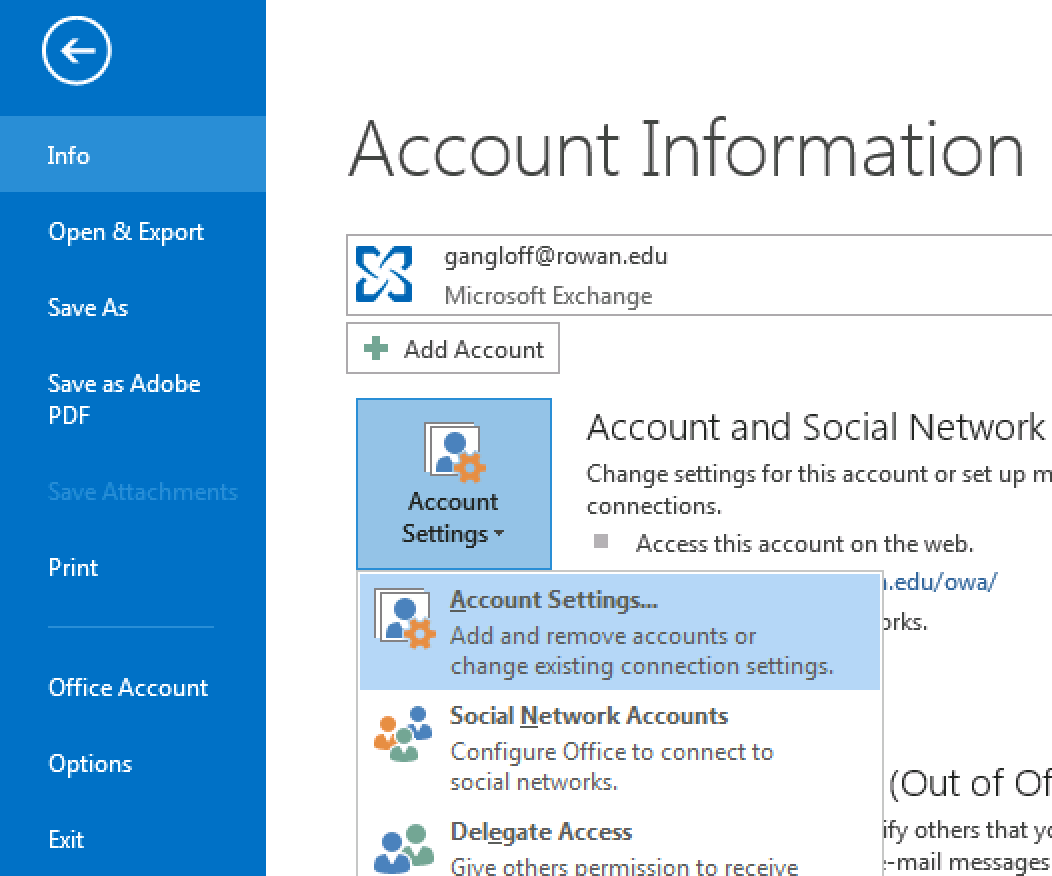
Task: Click Exit to close Outlook
Action: tap(66, 839)
